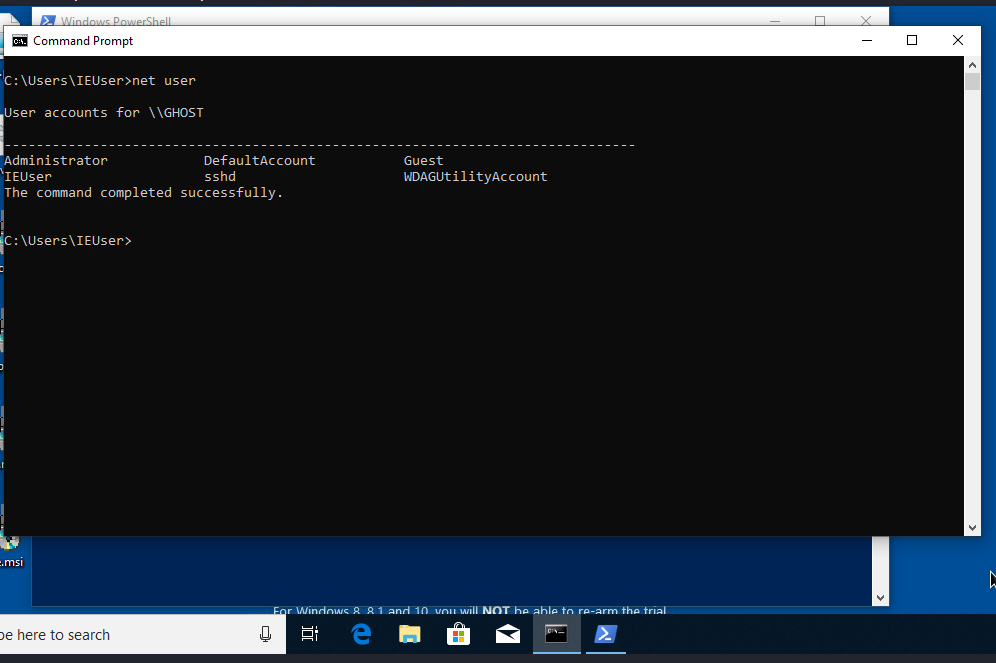The image size is (996, 663).
Task: Click the 'DefaultAccount' account name
Action: tap(259, 161)
